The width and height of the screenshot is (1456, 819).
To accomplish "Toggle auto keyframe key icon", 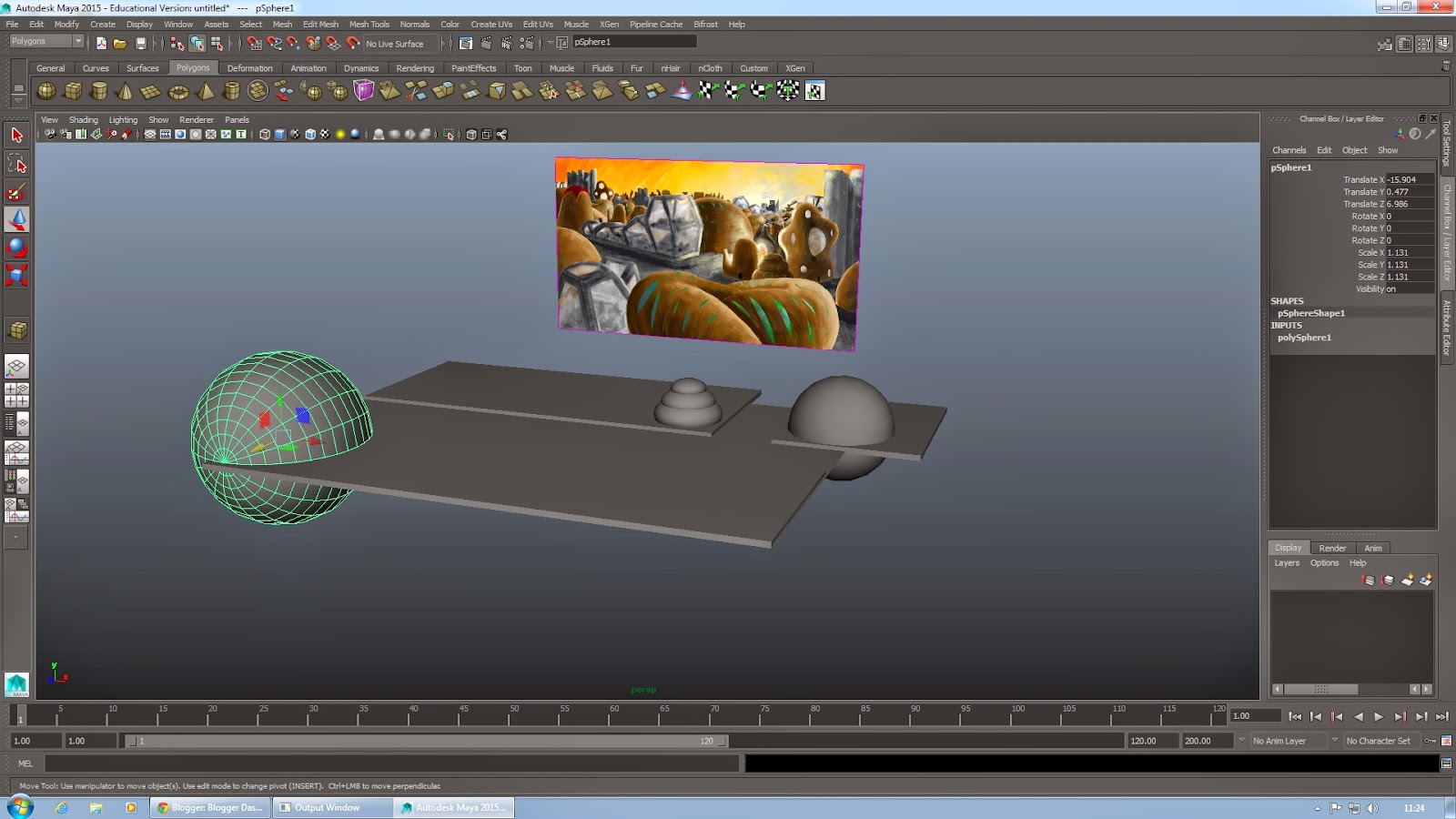I will pos(1431,741).
